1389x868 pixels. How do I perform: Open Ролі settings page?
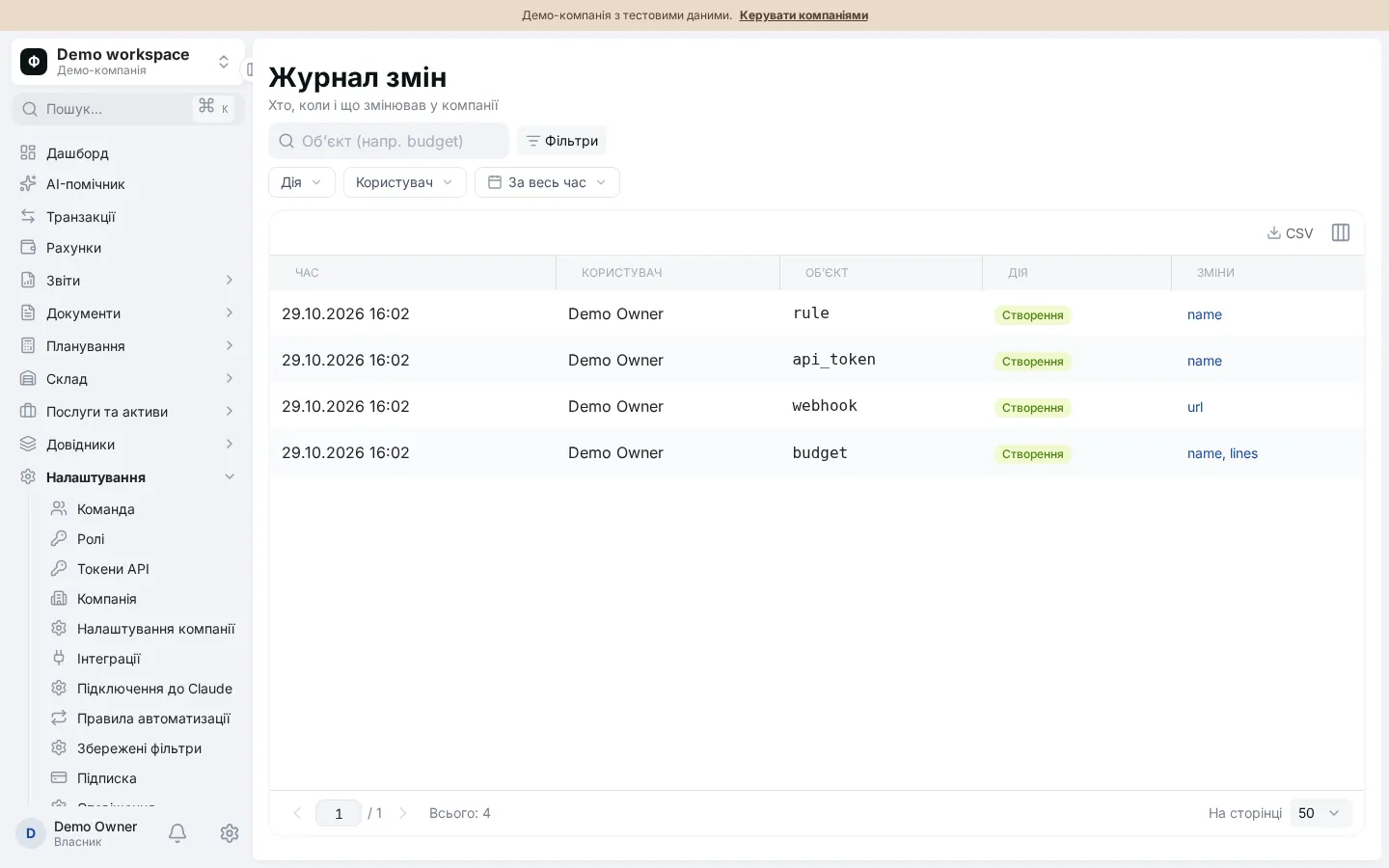pyautogui.click(x=143, y=539)
